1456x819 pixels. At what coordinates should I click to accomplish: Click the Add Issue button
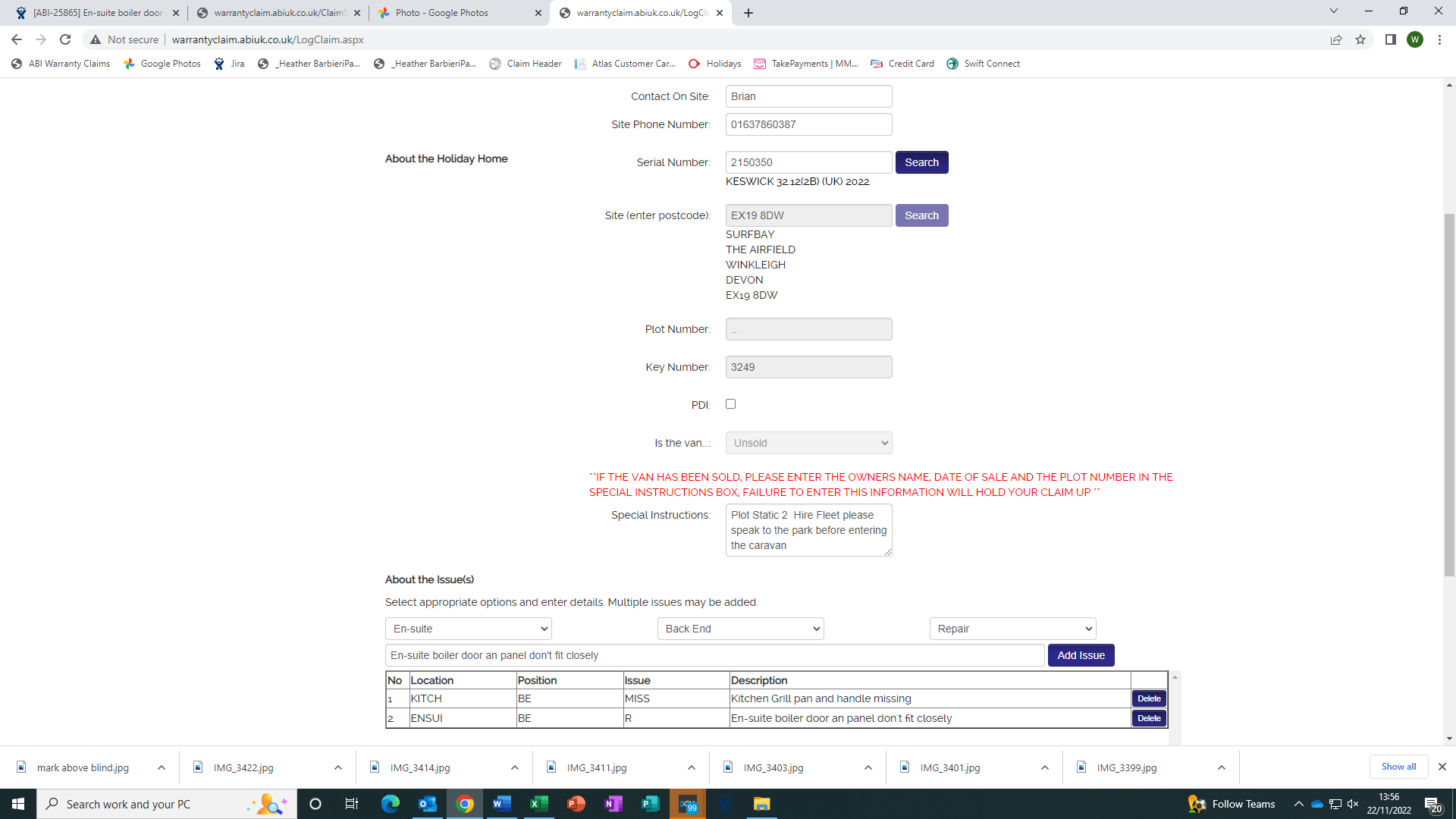[x=1081, y=655]
